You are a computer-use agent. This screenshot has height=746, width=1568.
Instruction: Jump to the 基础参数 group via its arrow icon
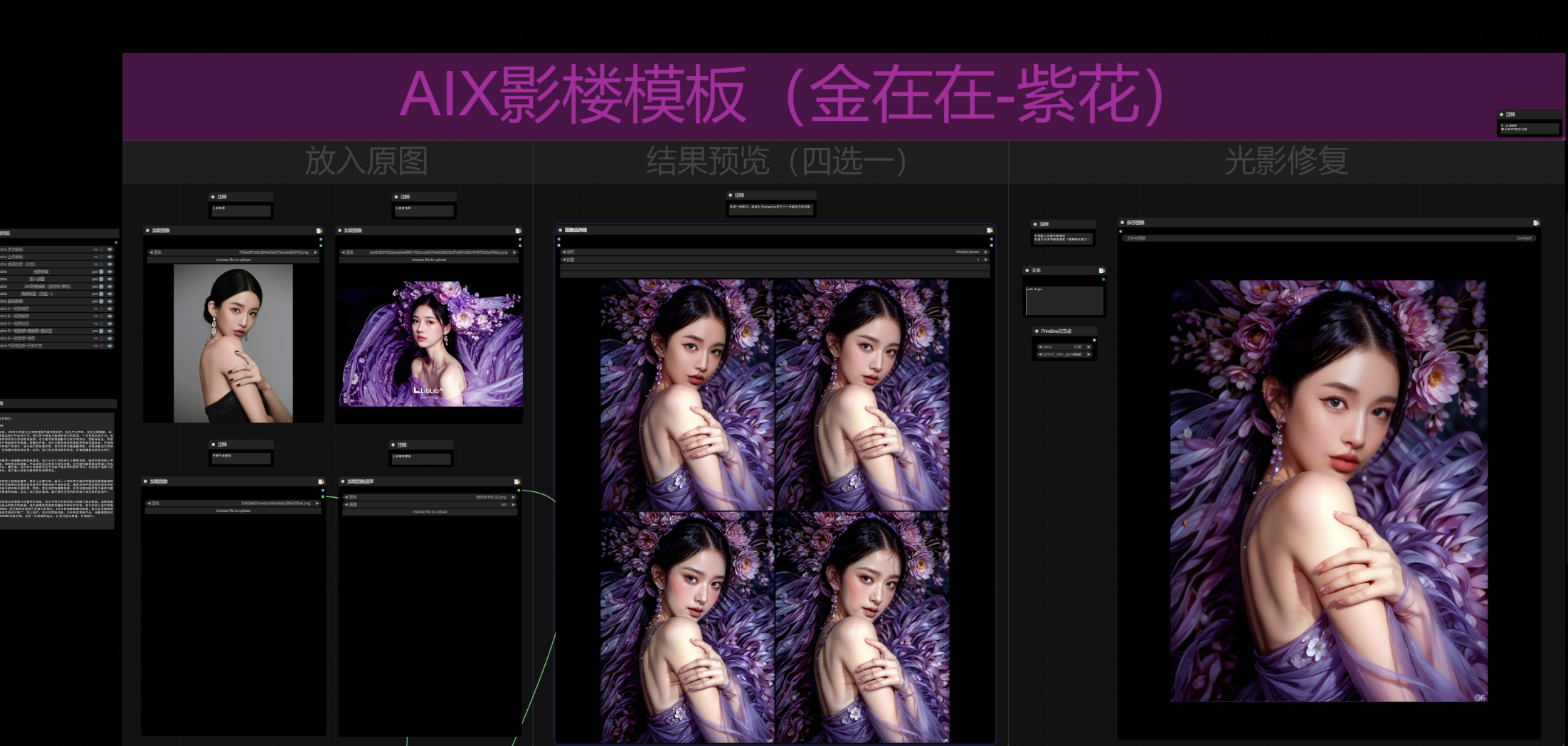(110, 302)
